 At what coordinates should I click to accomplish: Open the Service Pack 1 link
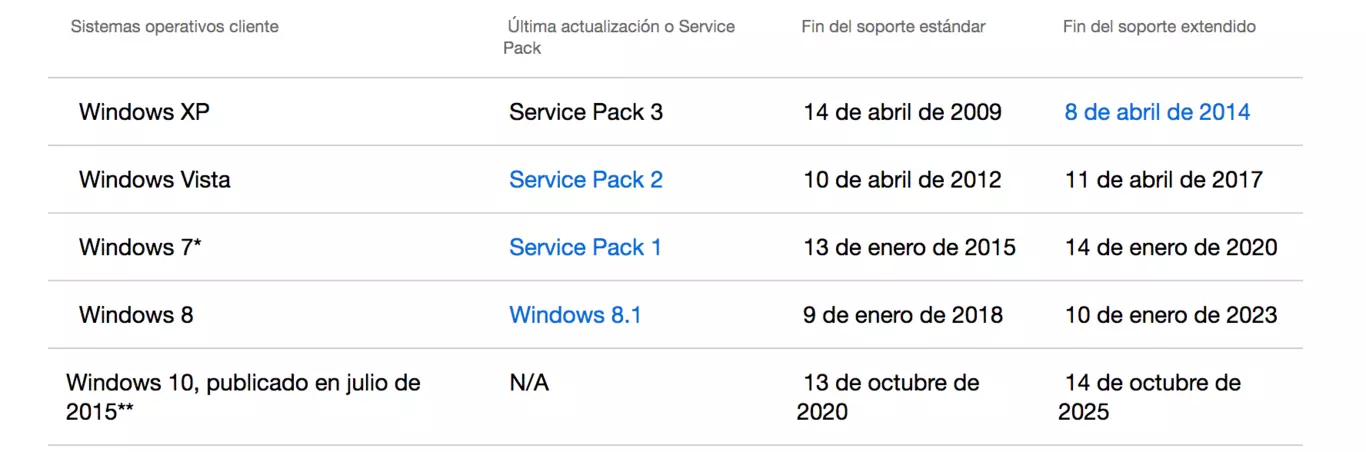(x=585, y=247)
